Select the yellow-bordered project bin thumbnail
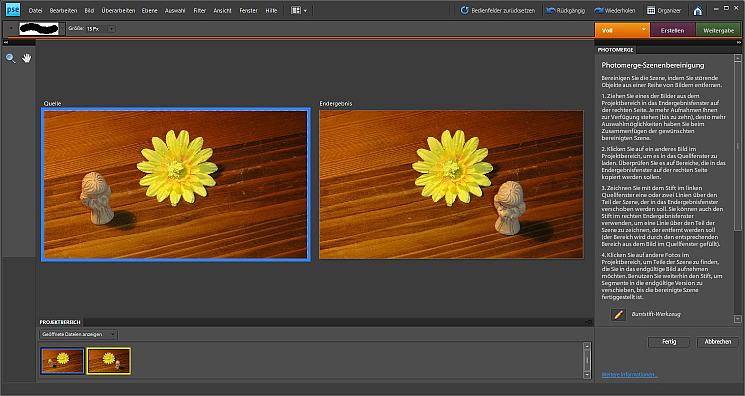The height and width of the screenshot is (396, 745). 108,361
